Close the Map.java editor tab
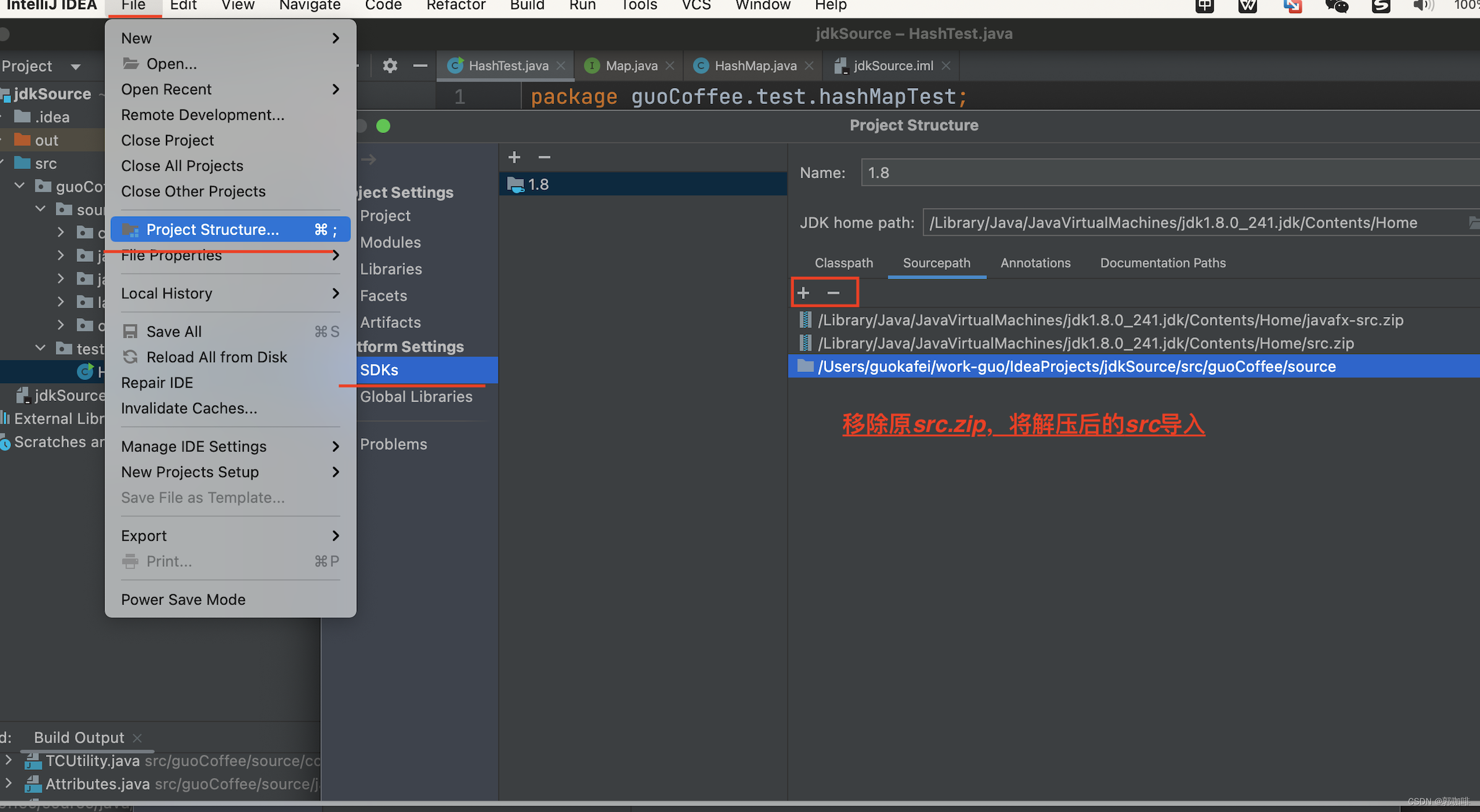The height and width of the screenshot is (812, 1480). point(669,66)
